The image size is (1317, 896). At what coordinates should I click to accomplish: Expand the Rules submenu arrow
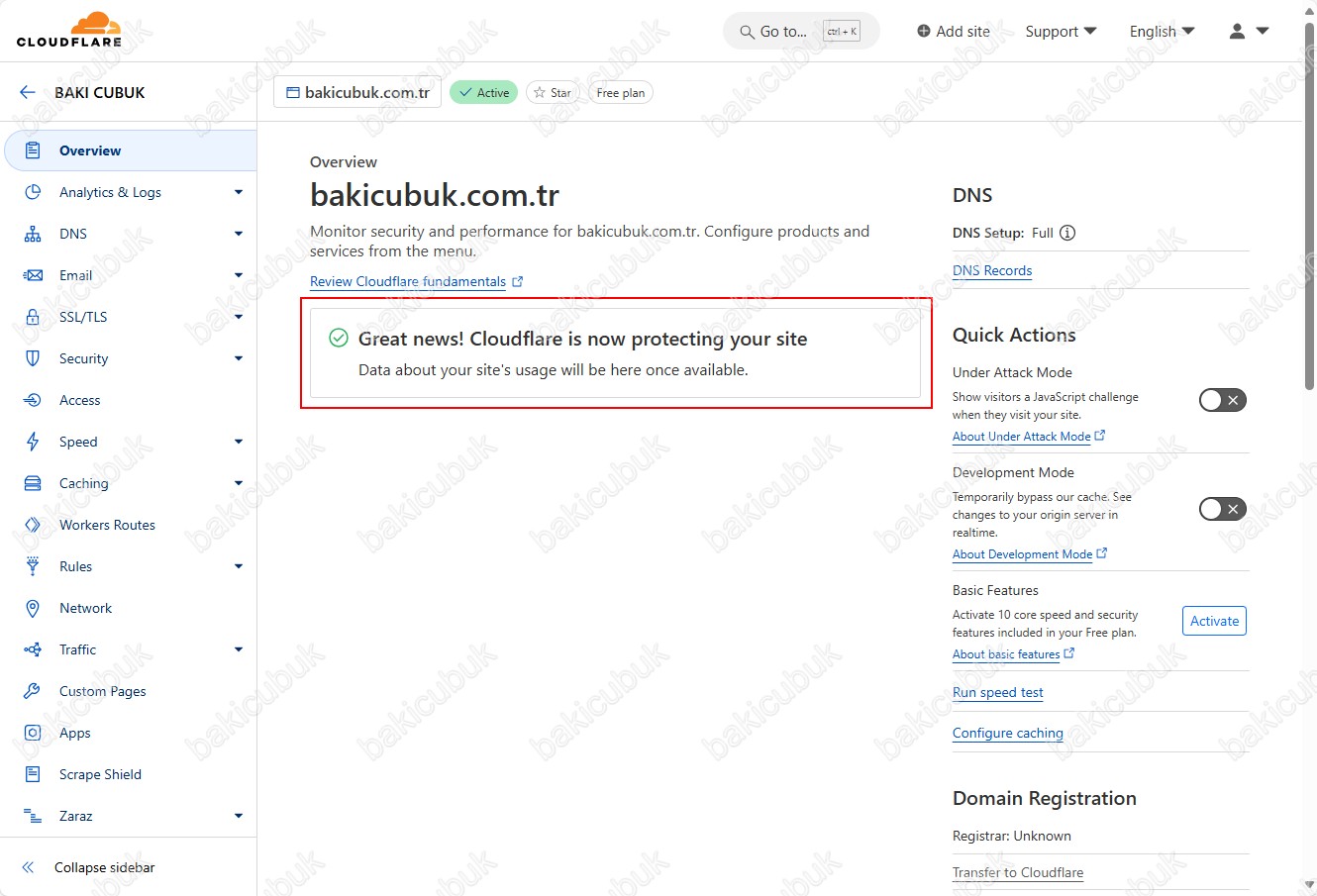click(239, 566)
